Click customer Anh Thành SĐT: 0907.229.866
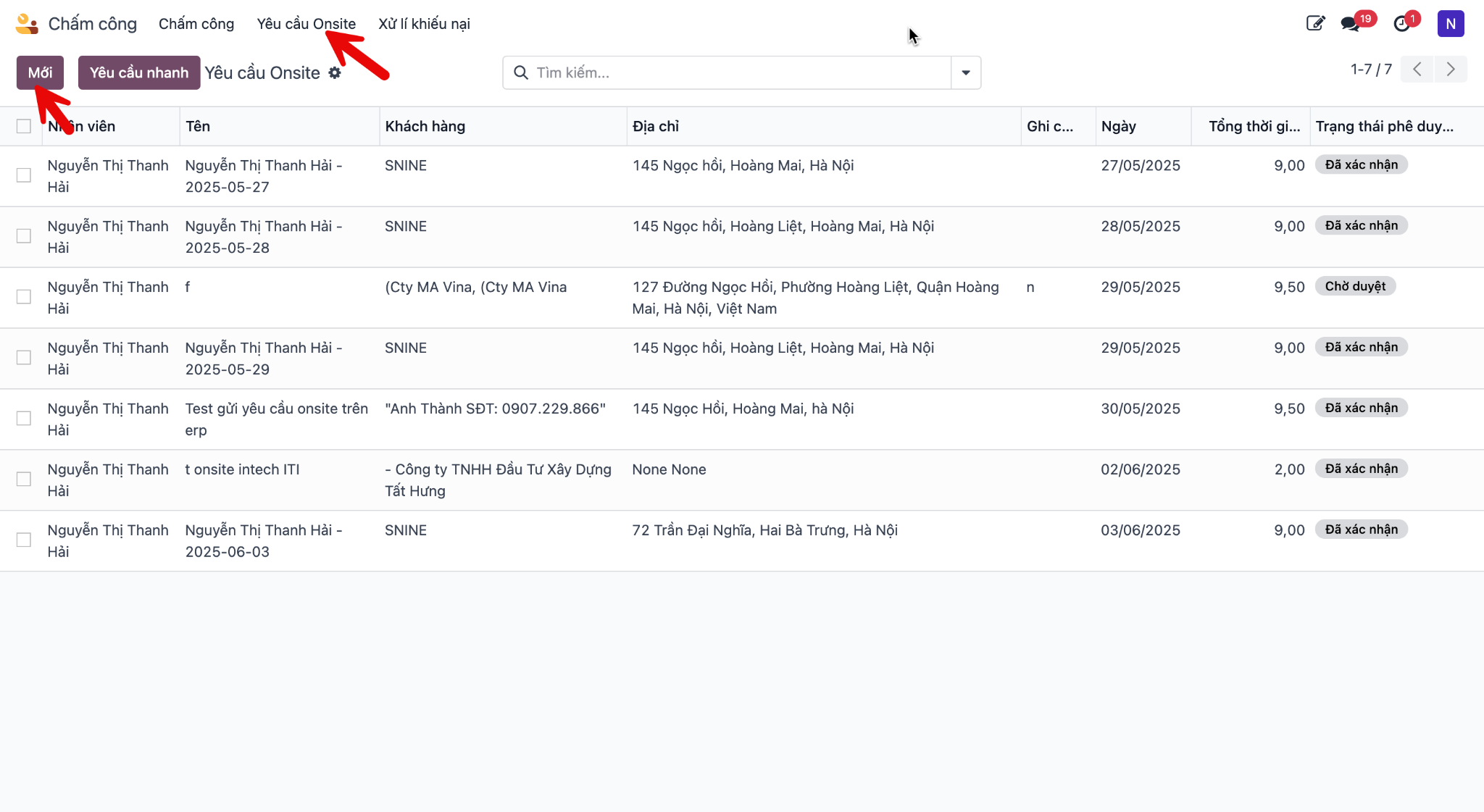1484x812 pixels. [x=495, y=409]
